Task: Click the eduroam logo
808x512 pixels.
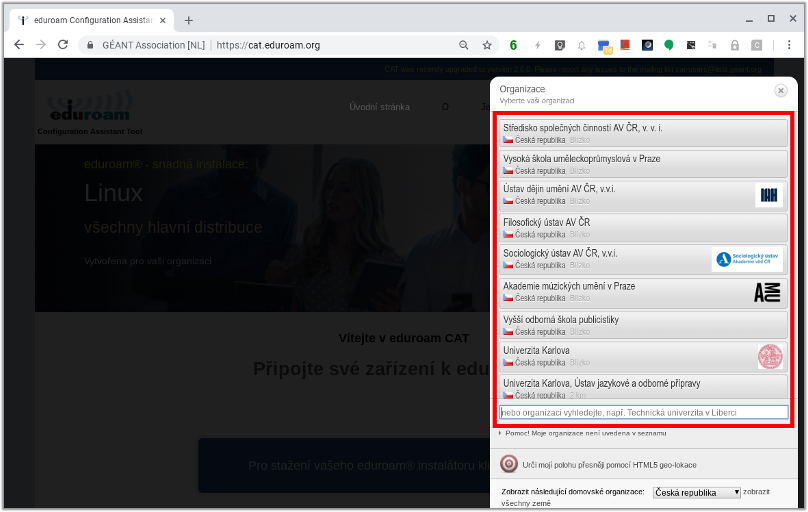Action: (x=90, y=108)
